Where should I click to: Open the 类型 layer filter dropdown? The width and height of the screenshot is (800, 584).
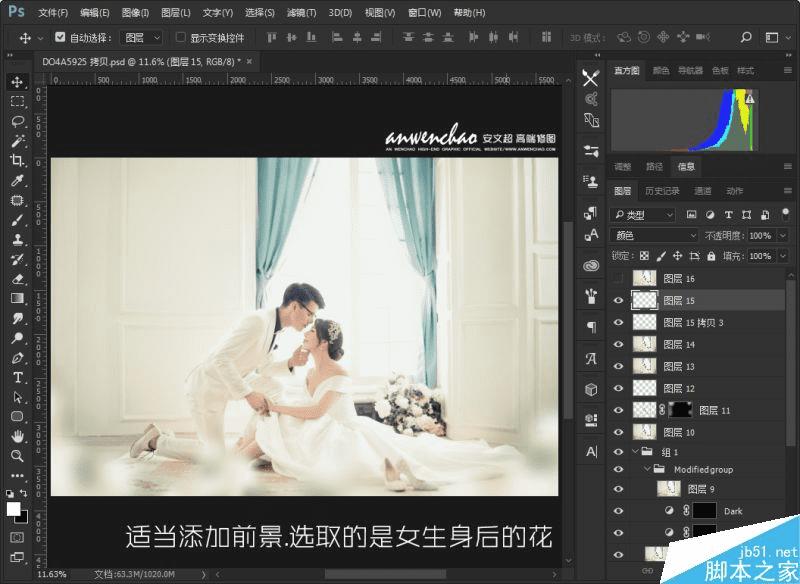coord(643,215)
